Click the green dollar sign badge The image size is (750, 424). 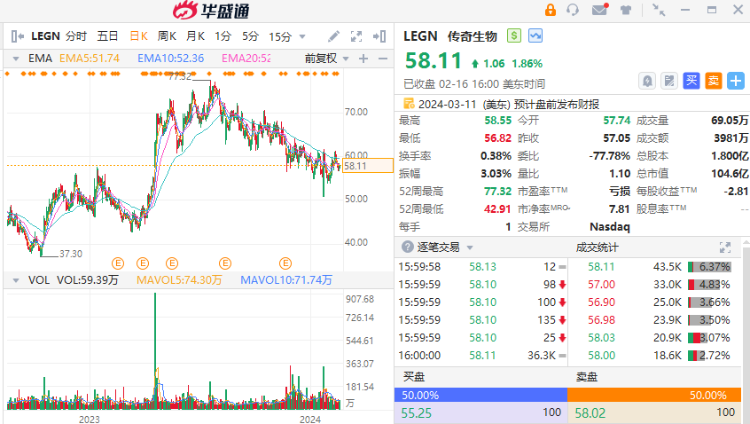click(514, 35)
